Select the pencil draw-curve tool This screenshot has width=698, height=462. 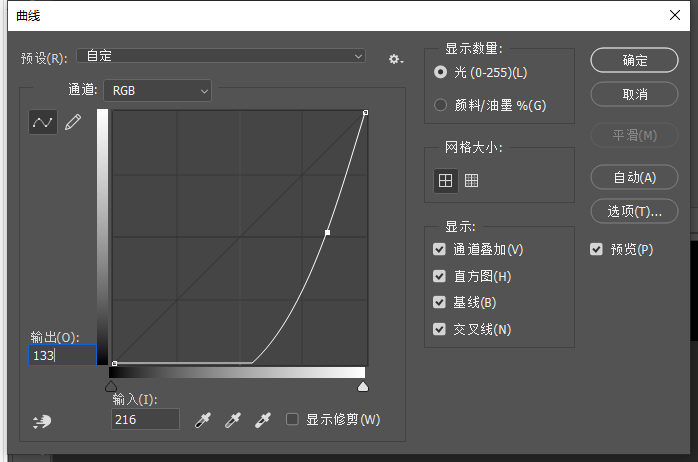(x=73, y=122)
